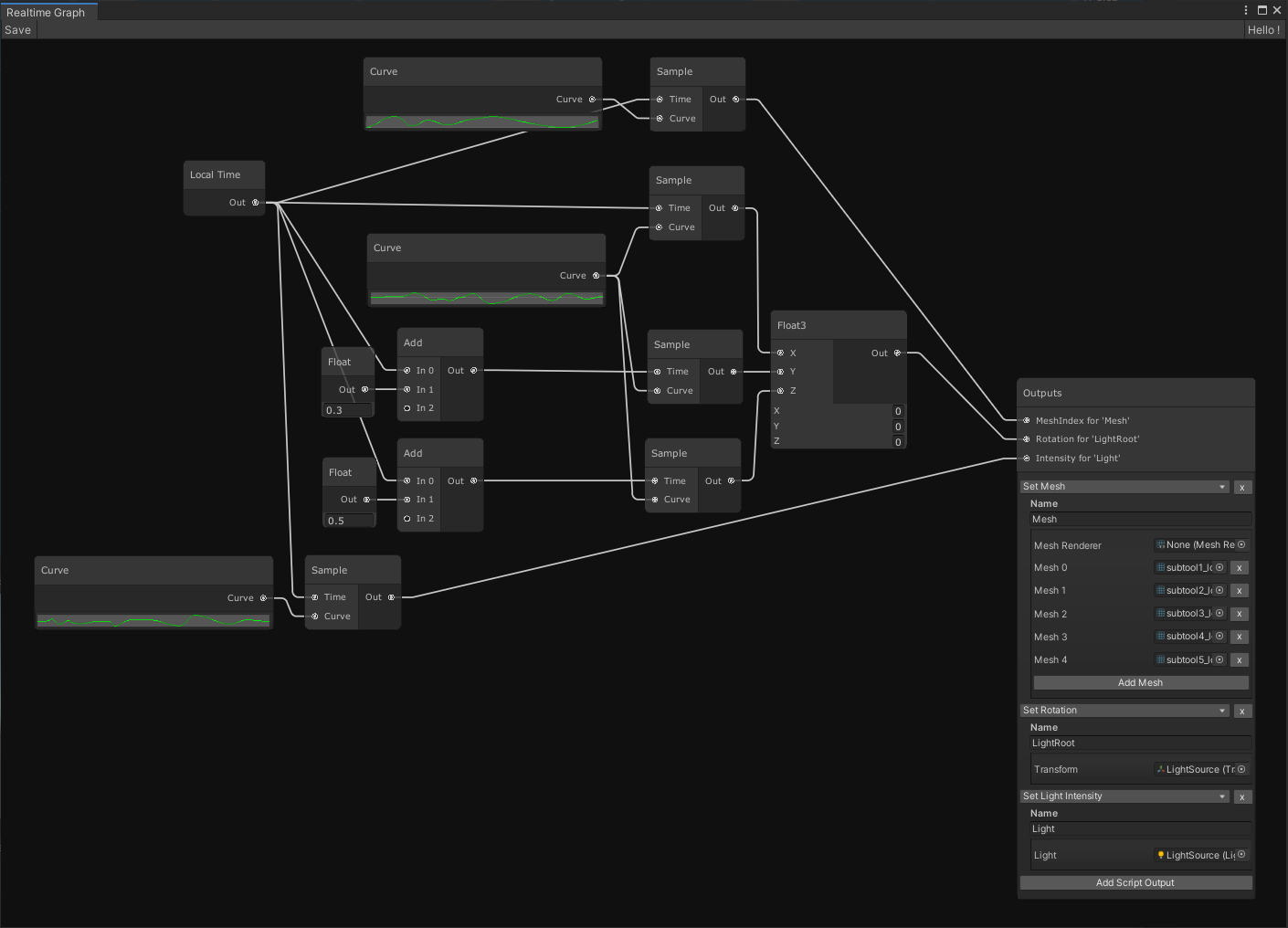This screenshot has width=1288, height=928.
Task: Open object picker for Light field
Action: [1241, 855]
